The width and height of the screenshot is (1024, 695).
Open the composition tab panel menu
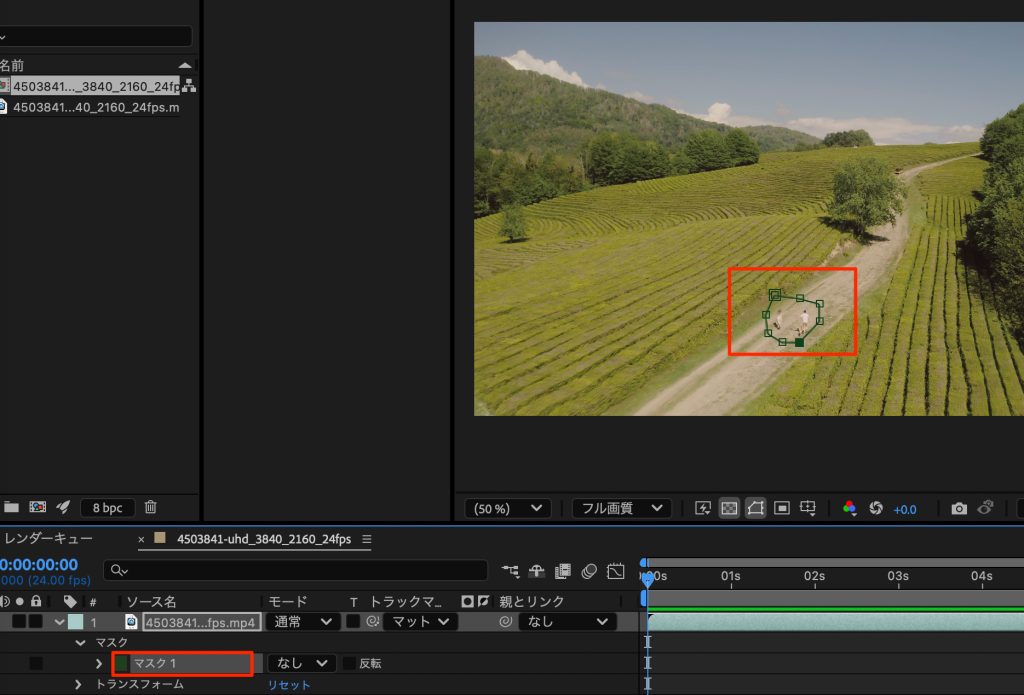(x=366, y=539)
